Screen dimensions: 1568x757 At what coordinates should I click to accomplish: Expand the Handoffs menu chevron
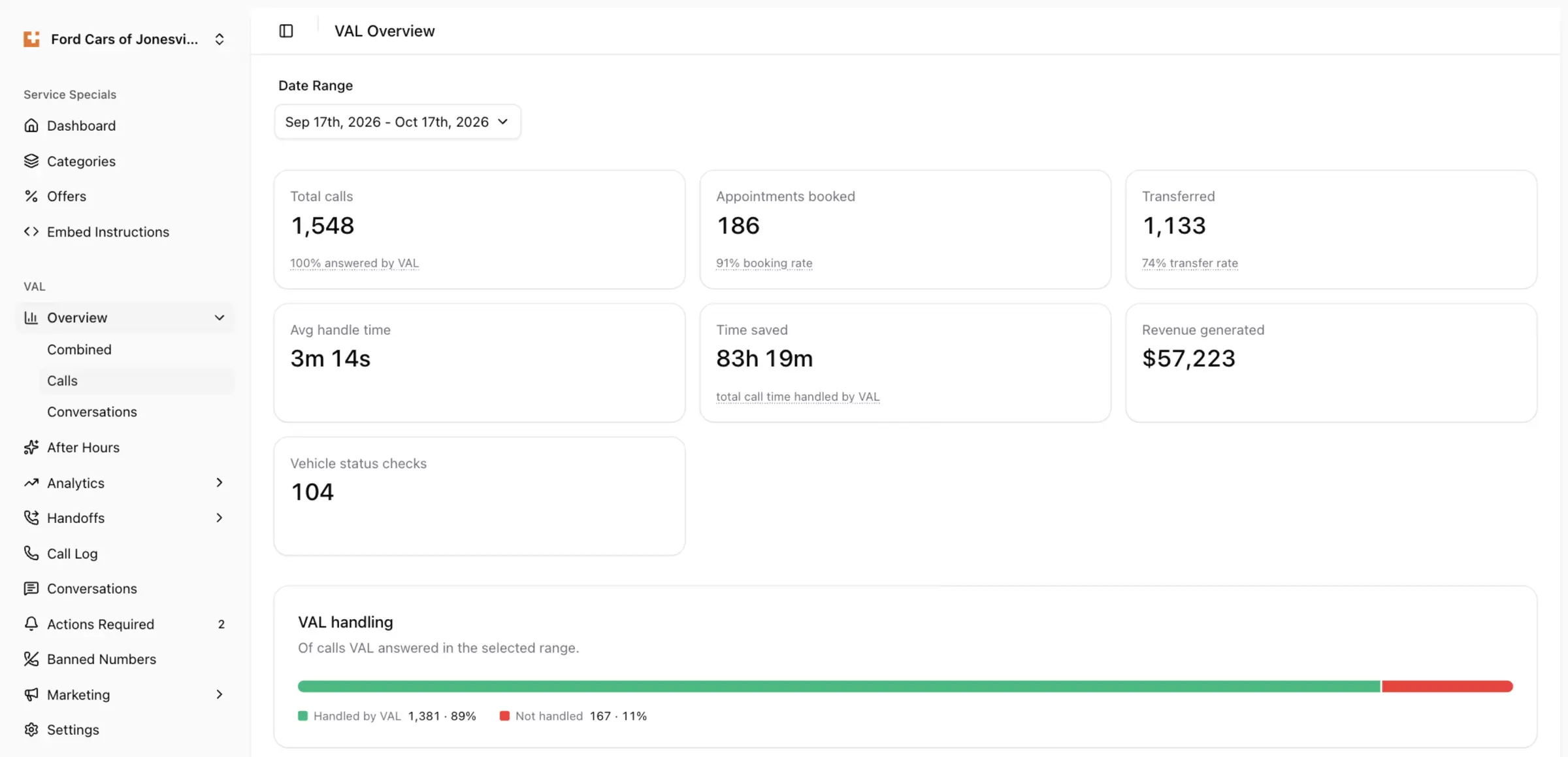pyautogui.click(x=220, y=518)
